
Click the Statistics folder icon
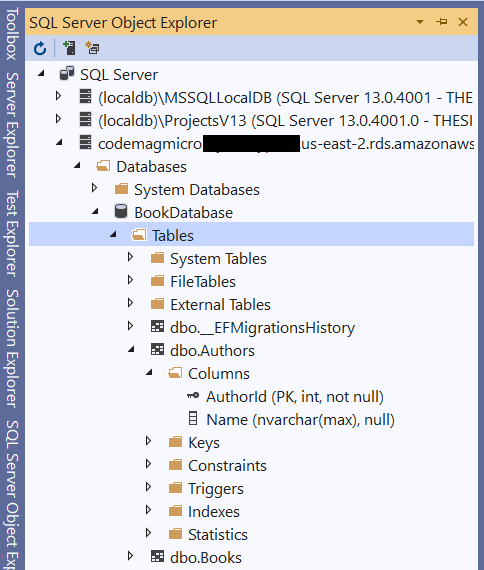(175, 534)
